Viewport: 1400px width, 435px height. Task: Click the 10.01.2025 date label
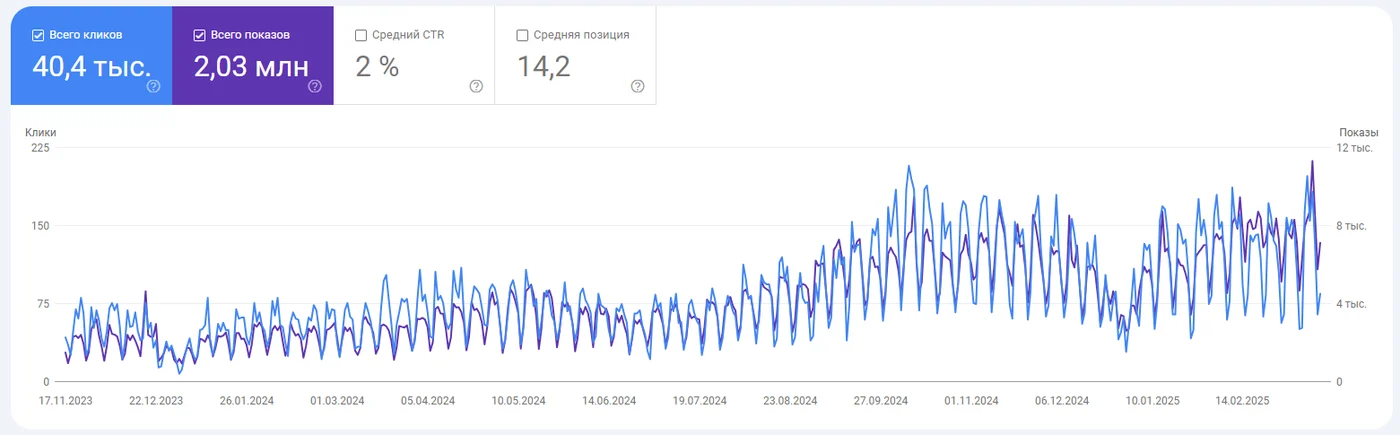(1152, 401)
